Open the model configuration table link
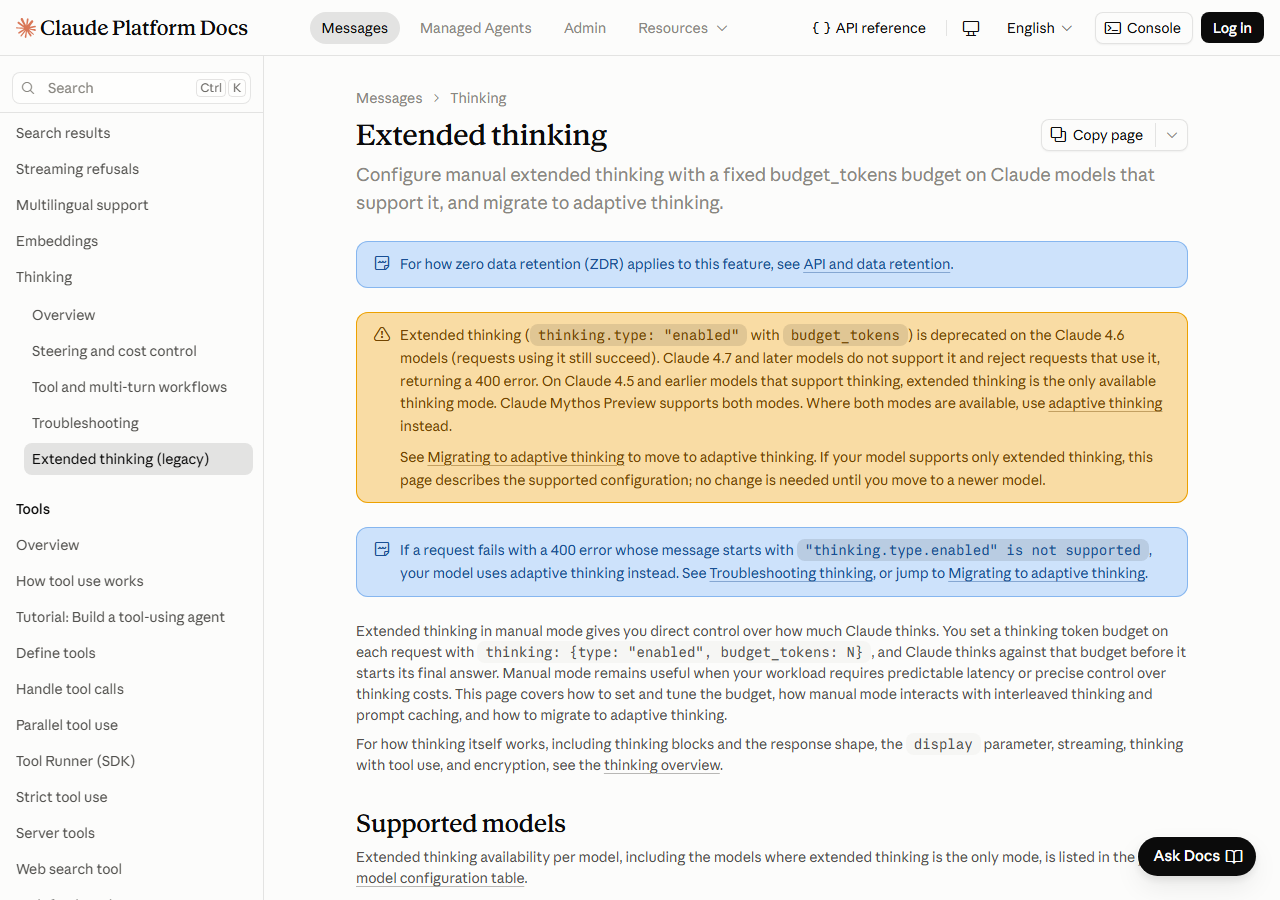 pos(440,878)
